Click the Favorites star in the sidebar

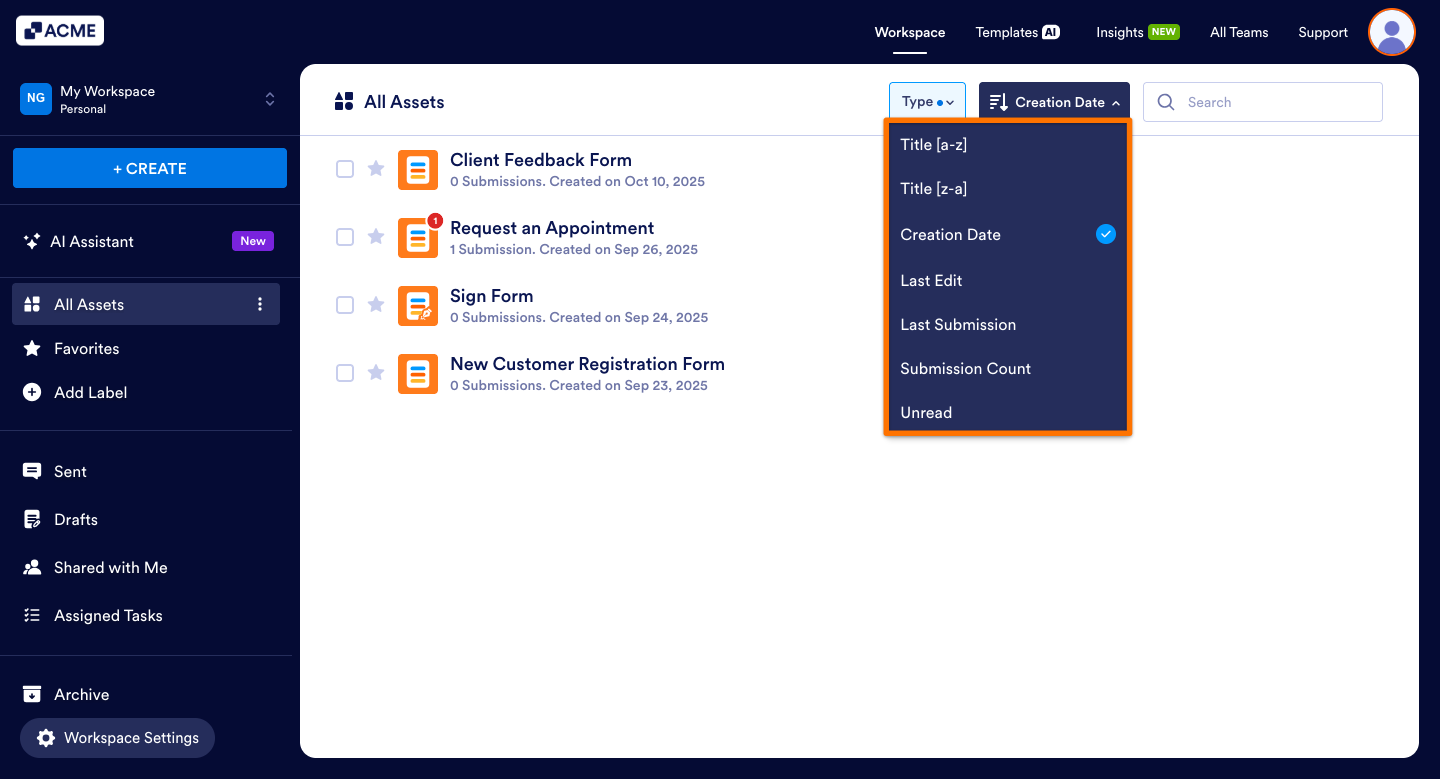(34, 348)
